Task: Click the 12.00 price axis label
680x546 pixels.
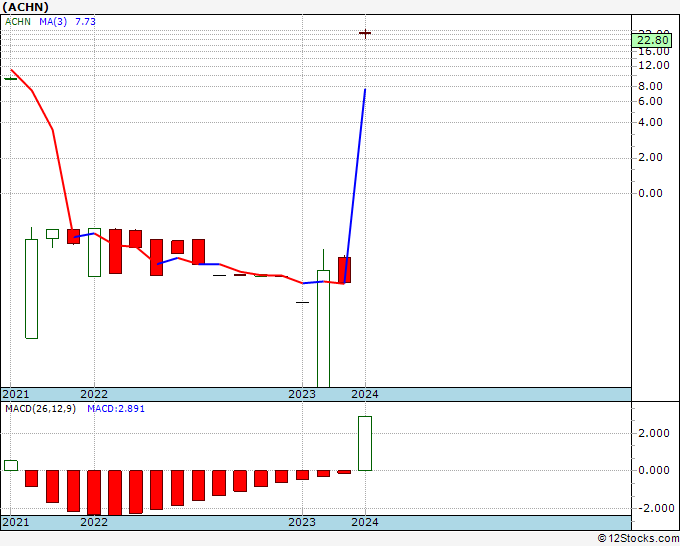Action: [654, 65]
